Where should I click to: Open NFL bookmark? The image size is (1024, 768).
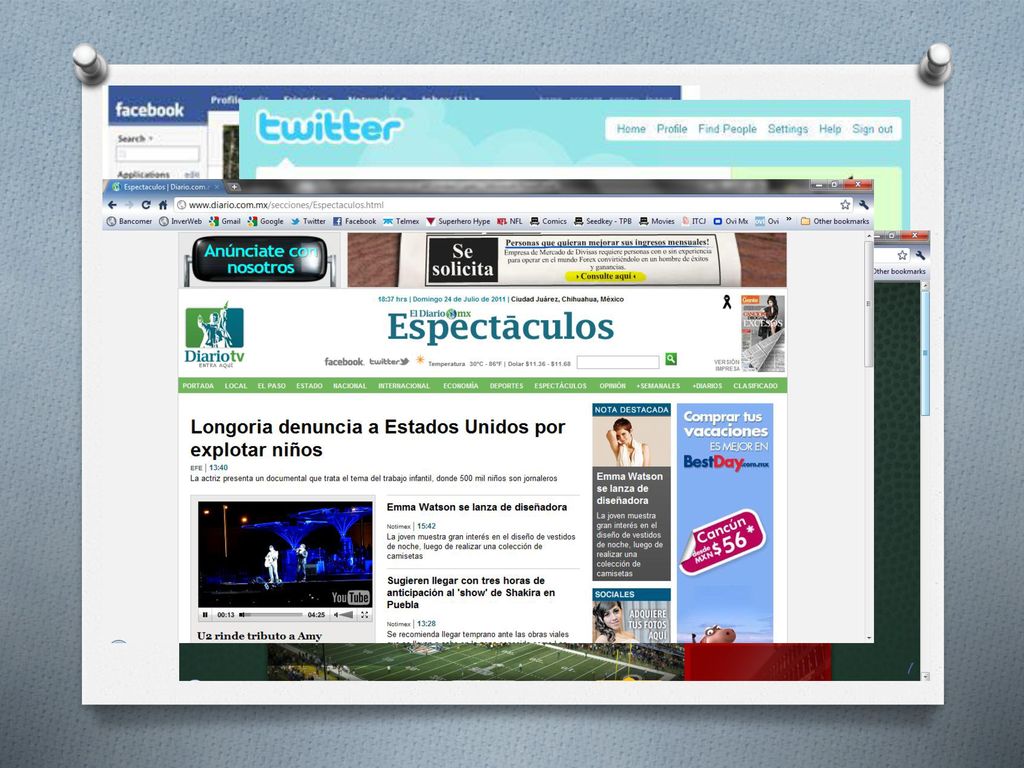[510, 221]
